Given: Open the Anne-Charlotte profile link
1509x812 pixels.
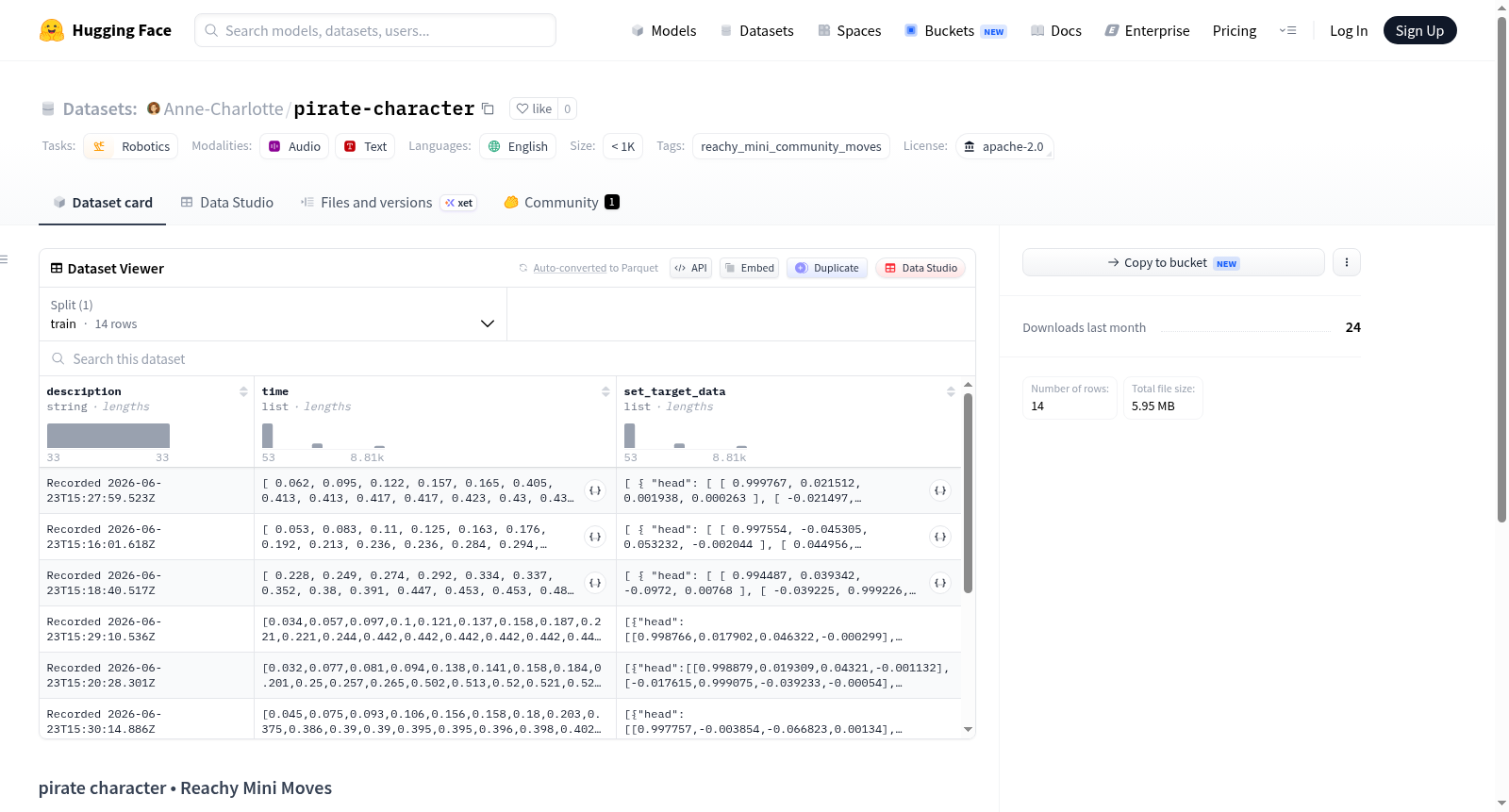Looking at the screenshot, I should pos(224,109).
